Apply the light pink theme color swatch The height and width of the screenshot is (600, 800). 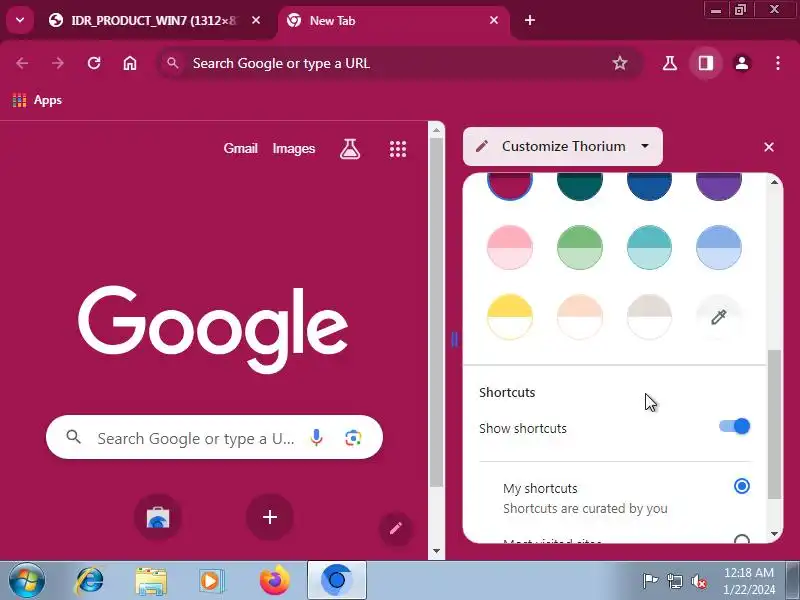(x=510, y=247)
